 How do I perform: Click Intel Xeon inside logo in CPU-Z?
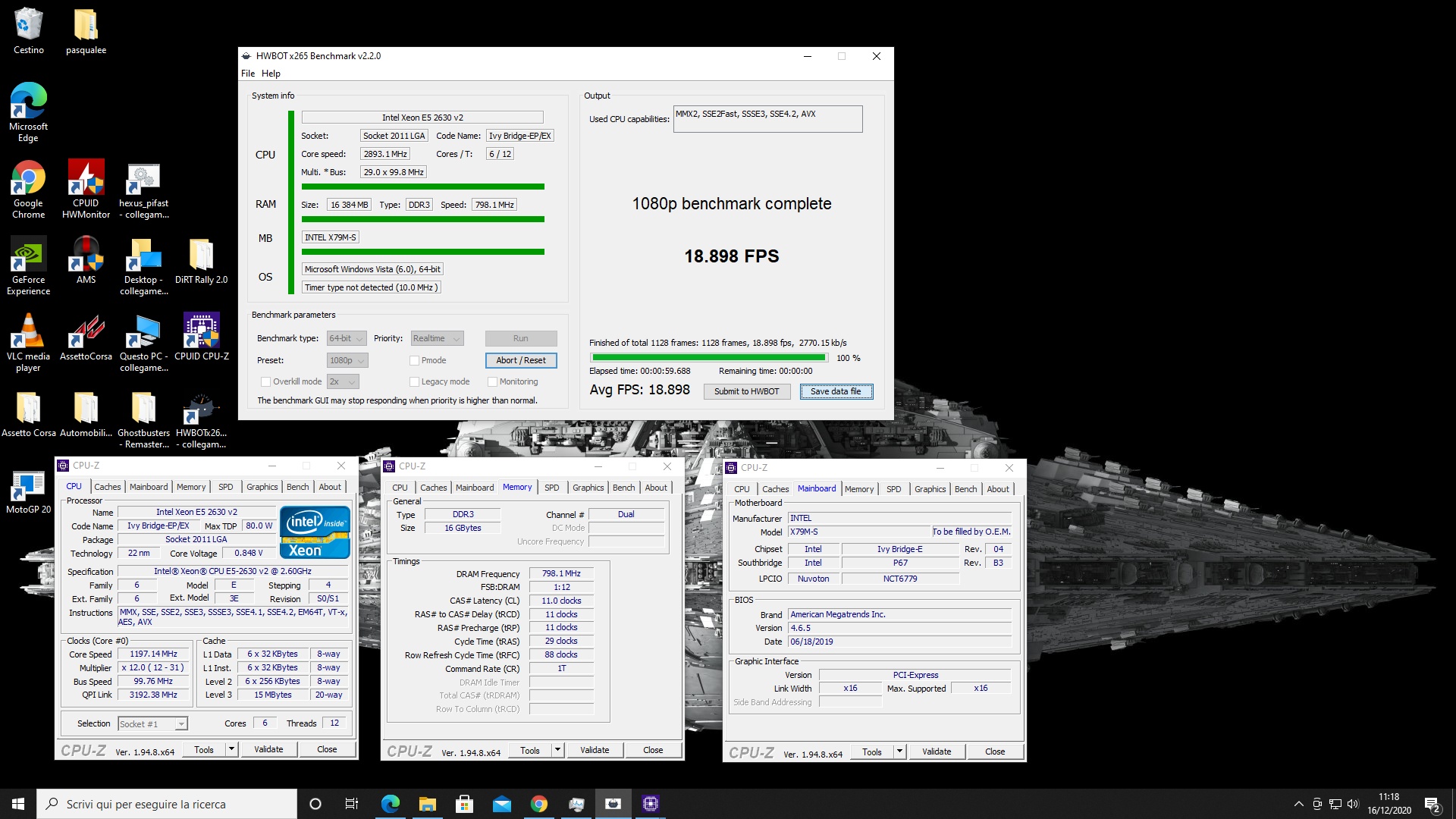[315, 532]
